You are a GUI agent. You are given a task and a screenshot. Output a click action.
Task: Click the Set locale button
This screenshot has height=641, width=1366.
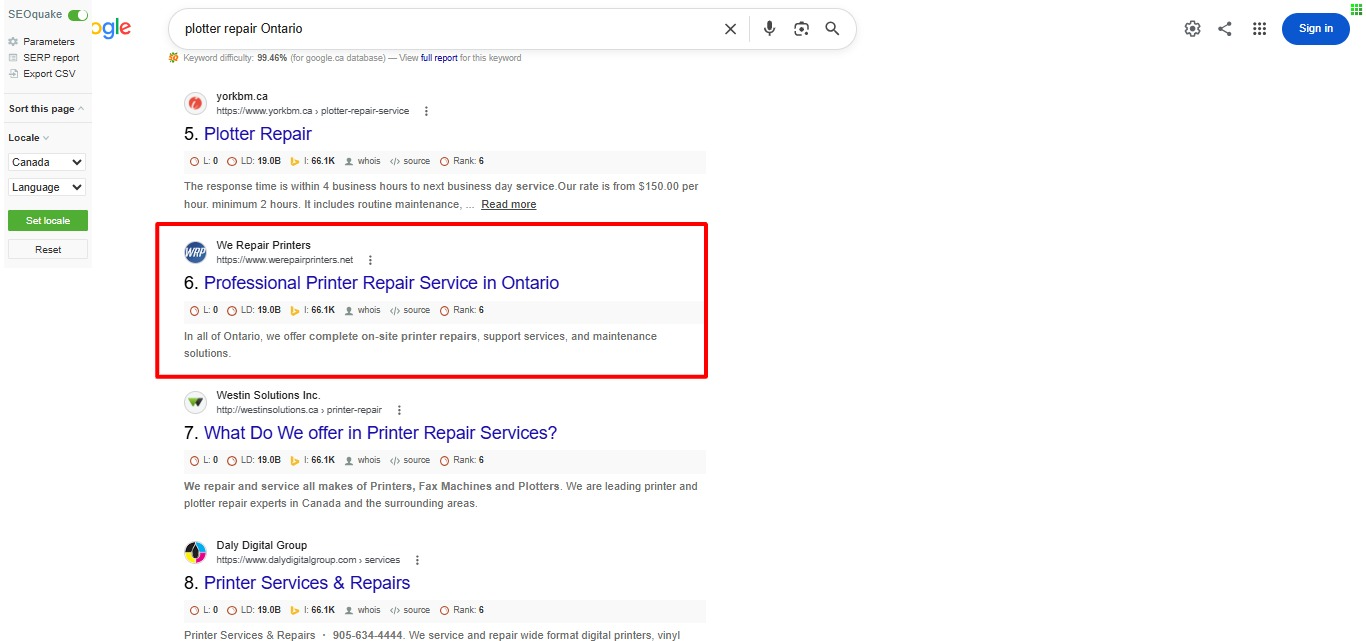[48, 220]
